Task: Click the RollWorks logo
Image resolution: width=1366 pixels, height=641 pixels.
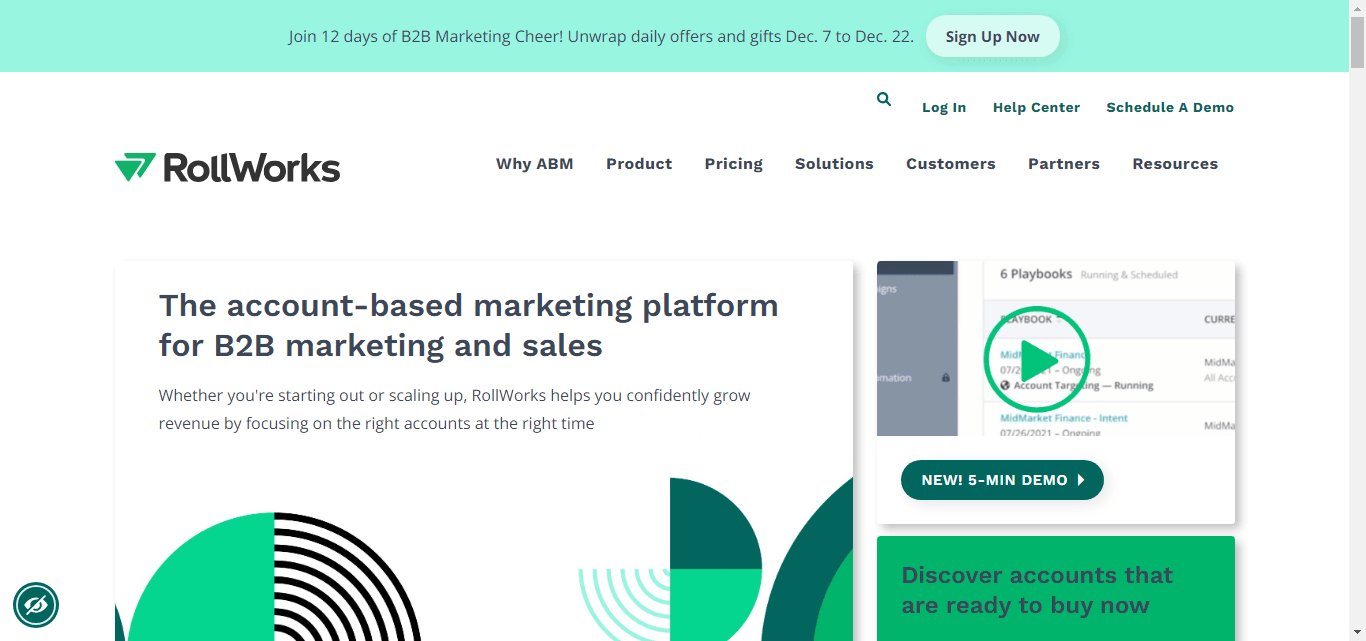Action: tap(227, 167)
